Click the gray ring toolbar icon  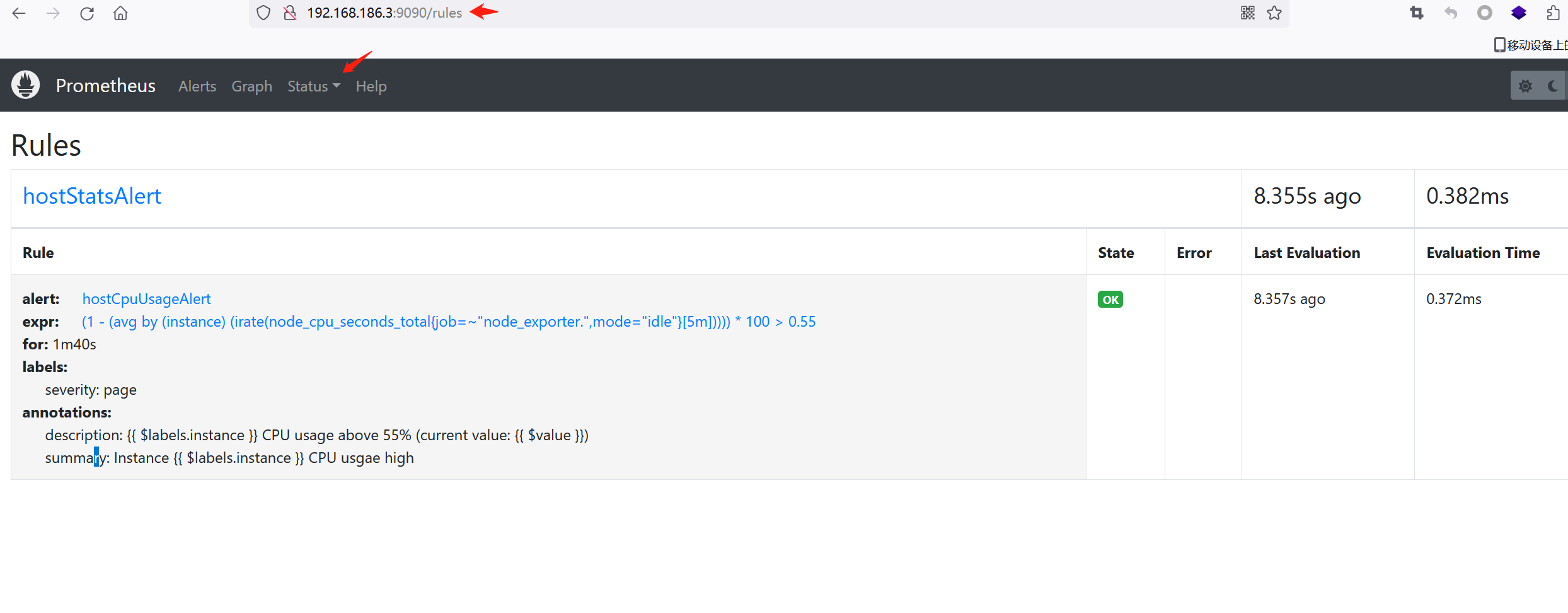pos(1485,13)
